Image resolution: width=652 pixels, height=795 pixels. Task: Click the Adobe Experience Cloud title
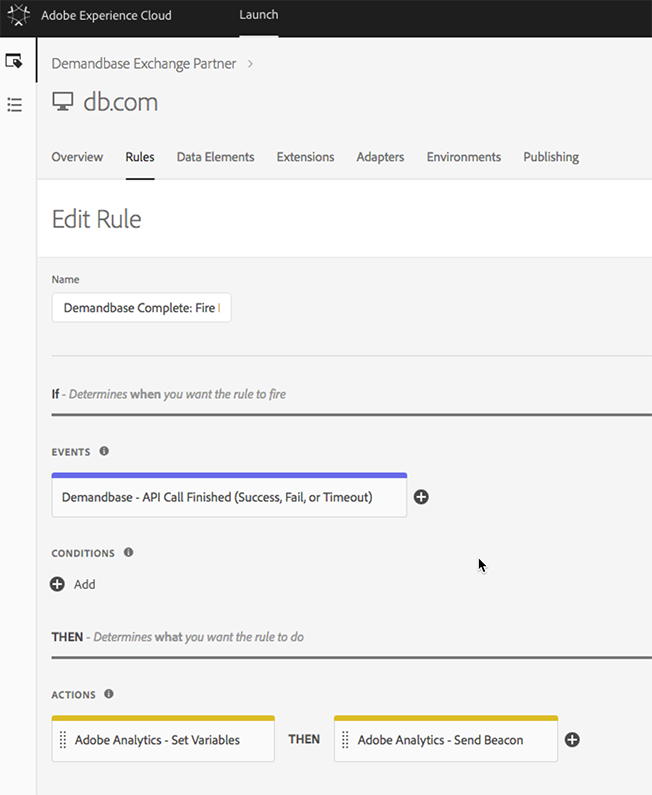click(x=106, y=15)
